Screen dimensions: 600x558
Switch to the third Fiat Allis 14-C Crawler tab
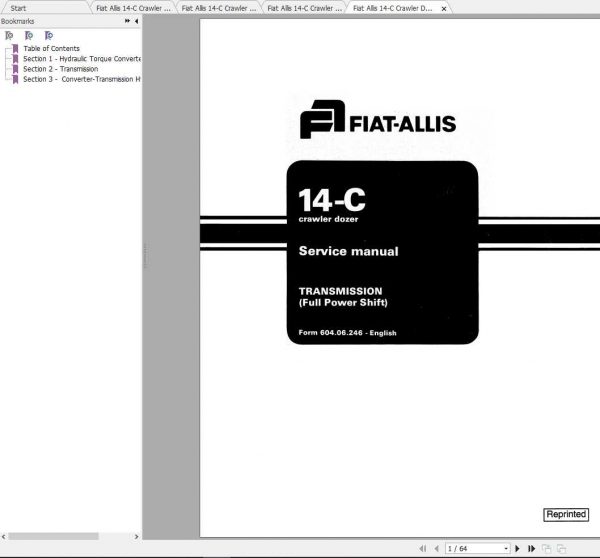(x=304, y=8)
